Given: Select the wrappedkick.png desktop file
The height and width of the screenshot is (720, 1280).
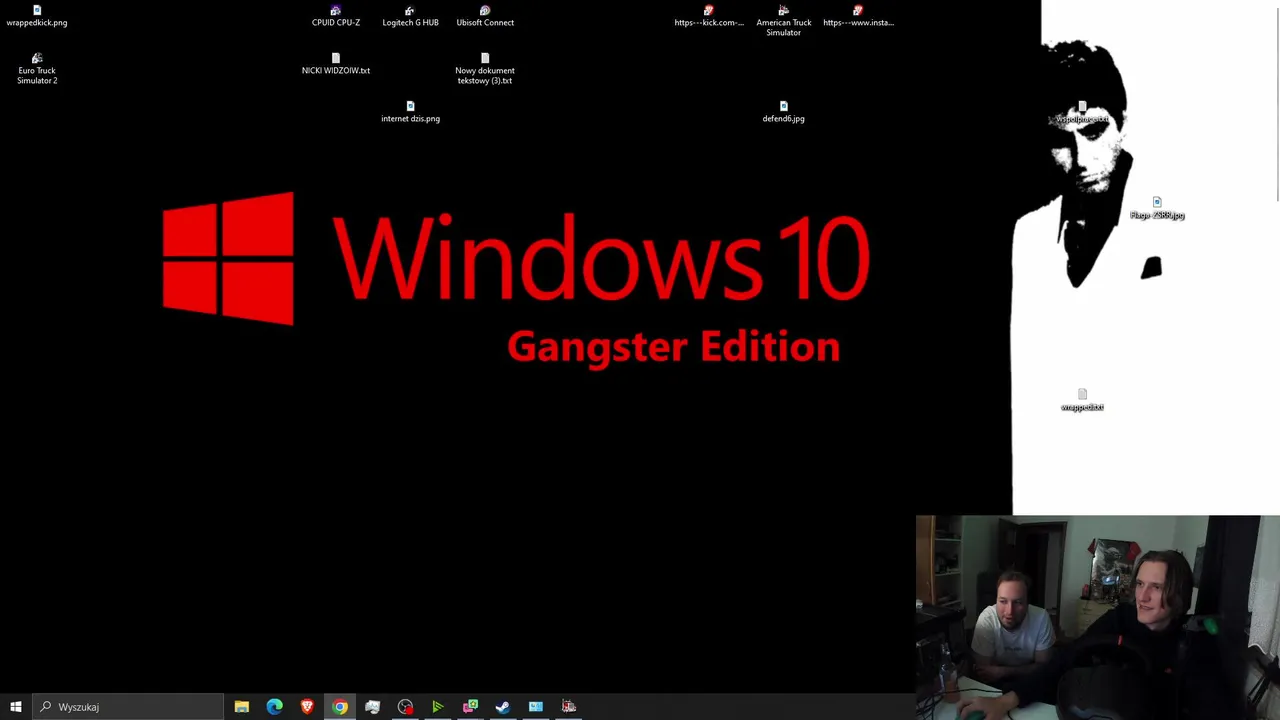Looking at the screenshot, I should pyautogui.click(x=37, y=16).
